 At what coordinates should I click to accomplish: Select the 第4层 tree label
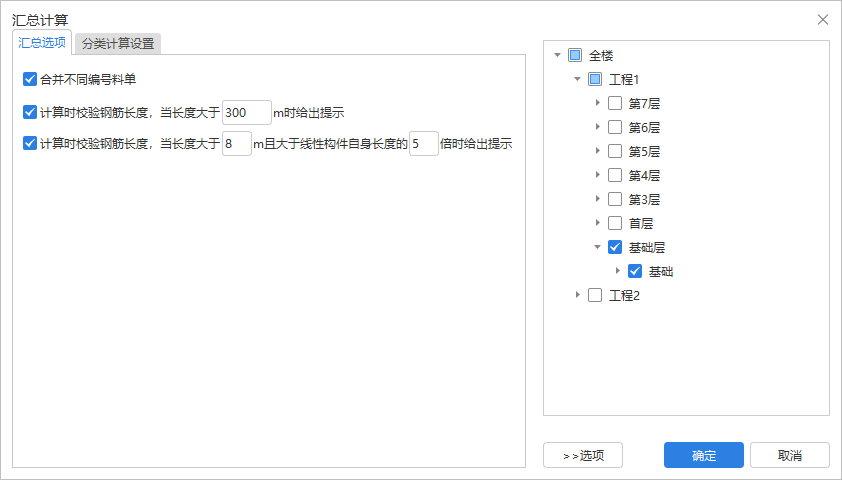tap(644, 176)
